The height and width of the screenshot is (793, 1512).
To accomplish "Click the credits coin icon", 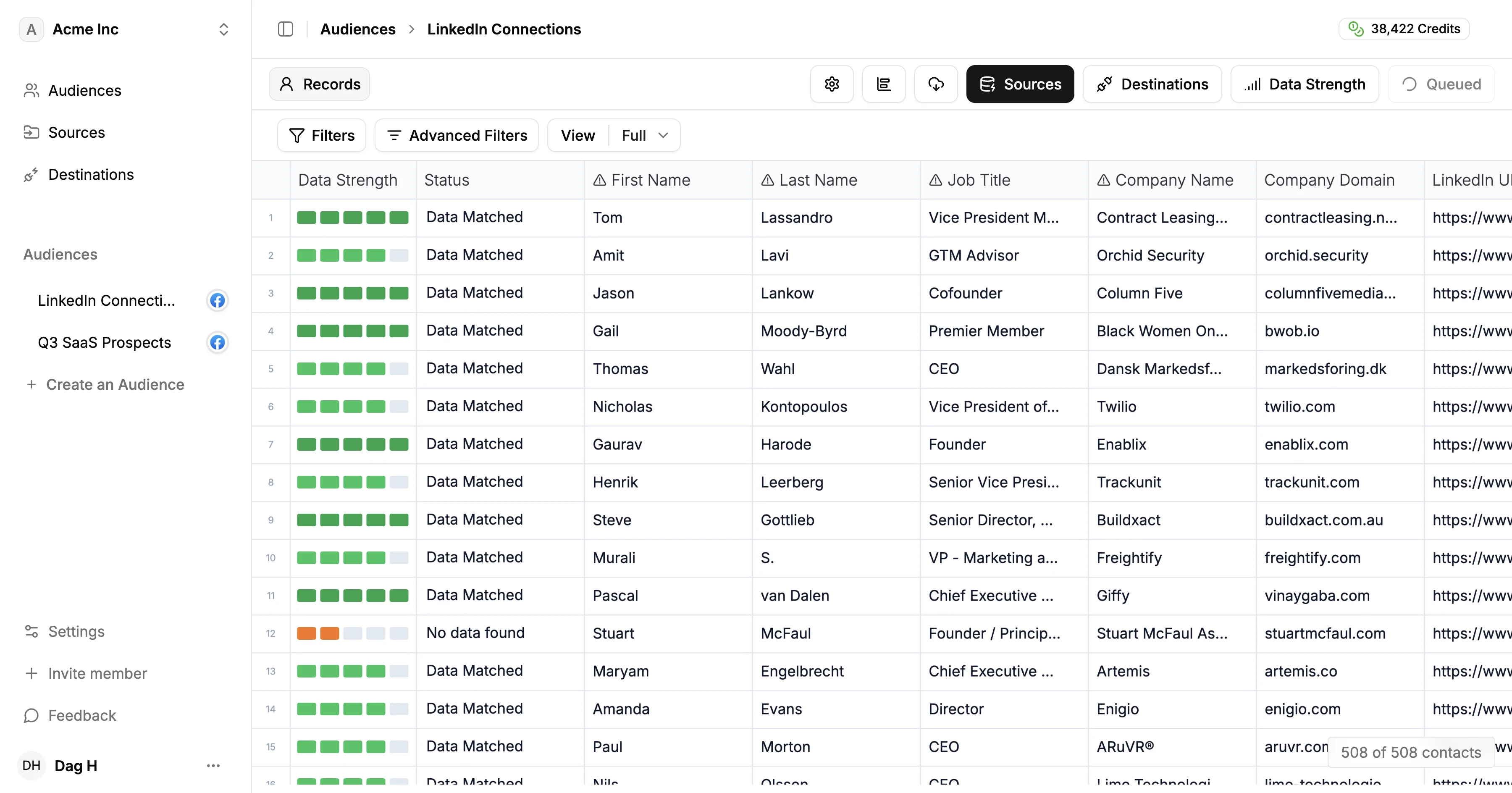I will (x=1355, y=29).
